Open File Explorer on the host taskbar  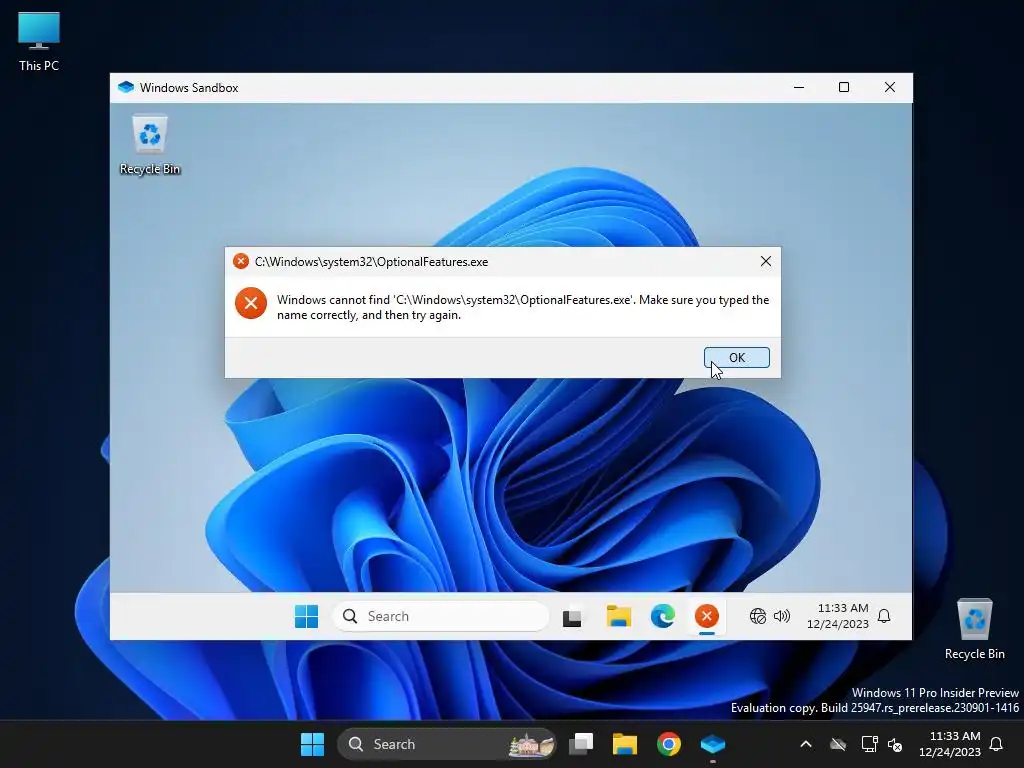click(x=625, y=744)
